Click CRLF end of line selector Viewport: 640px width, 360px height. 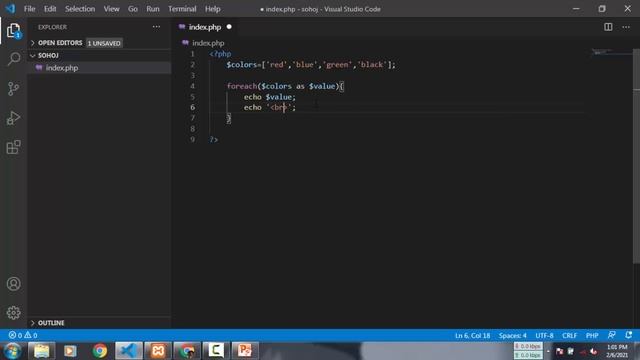(x=569, y=335)
